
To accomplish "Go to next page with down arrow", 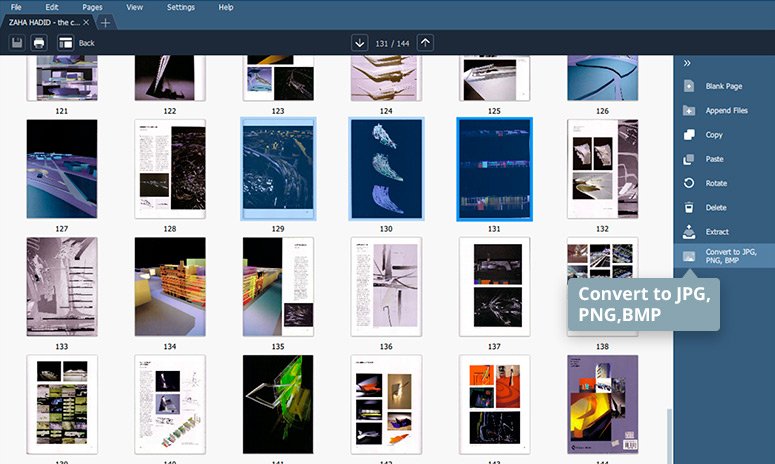I will click(x=360, y=43).
